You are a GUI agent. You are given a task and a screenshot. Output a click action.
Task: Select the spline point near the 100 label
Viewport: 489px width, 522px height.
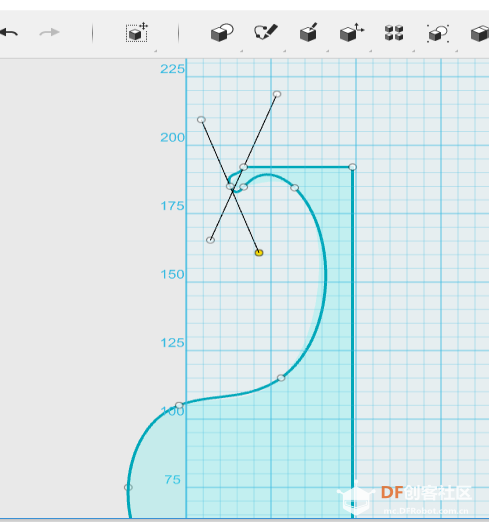tap(179, 405)
